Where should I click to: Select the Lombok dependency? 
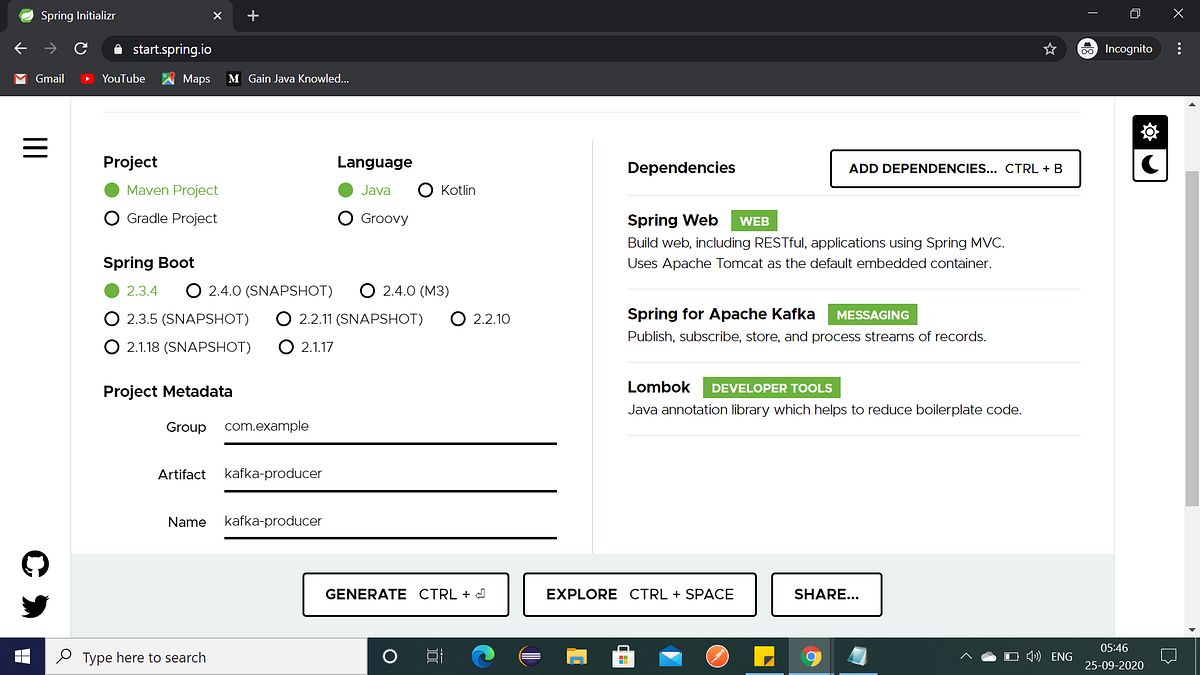[x=854, y=398]
